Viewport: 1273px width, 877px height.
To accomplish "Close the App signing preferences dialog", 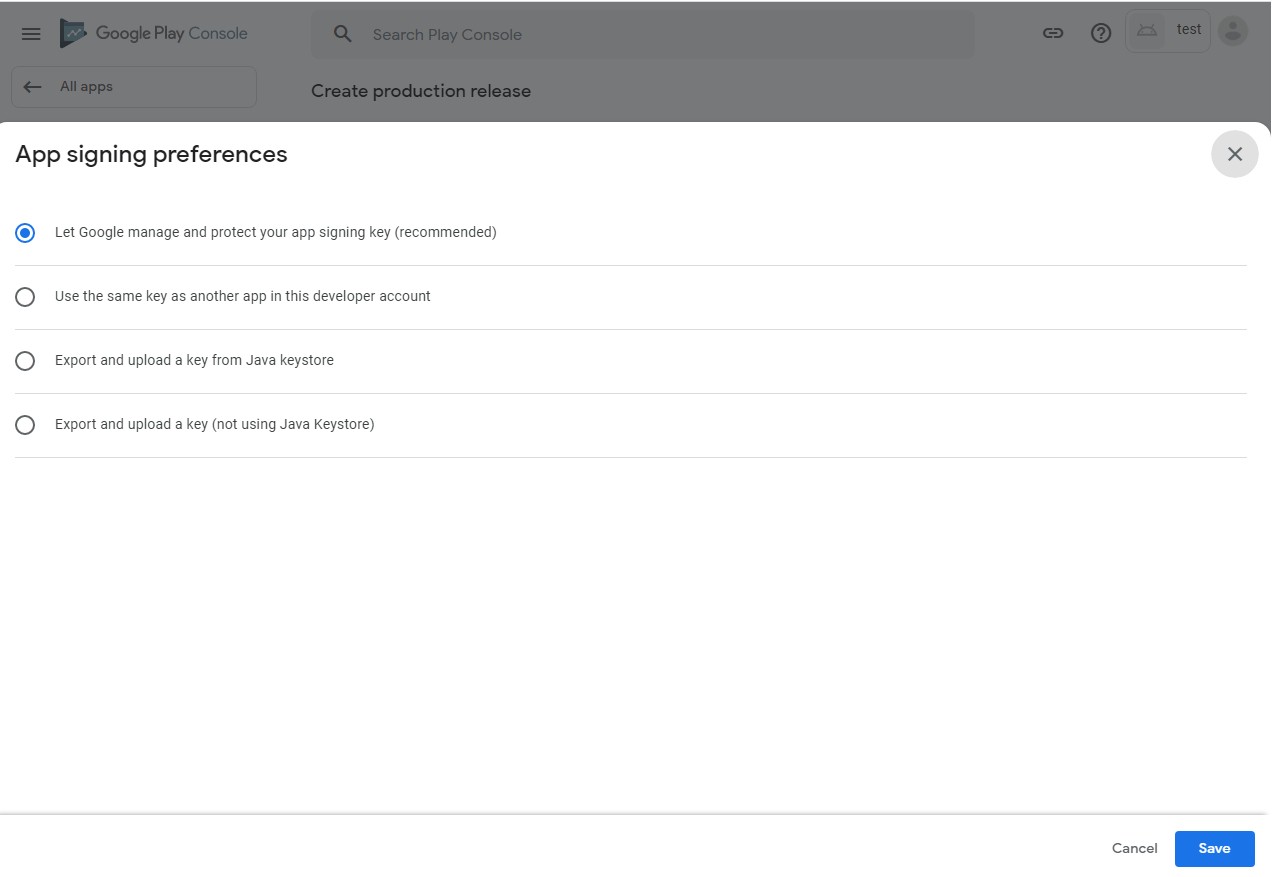I will pos(1235,154).
